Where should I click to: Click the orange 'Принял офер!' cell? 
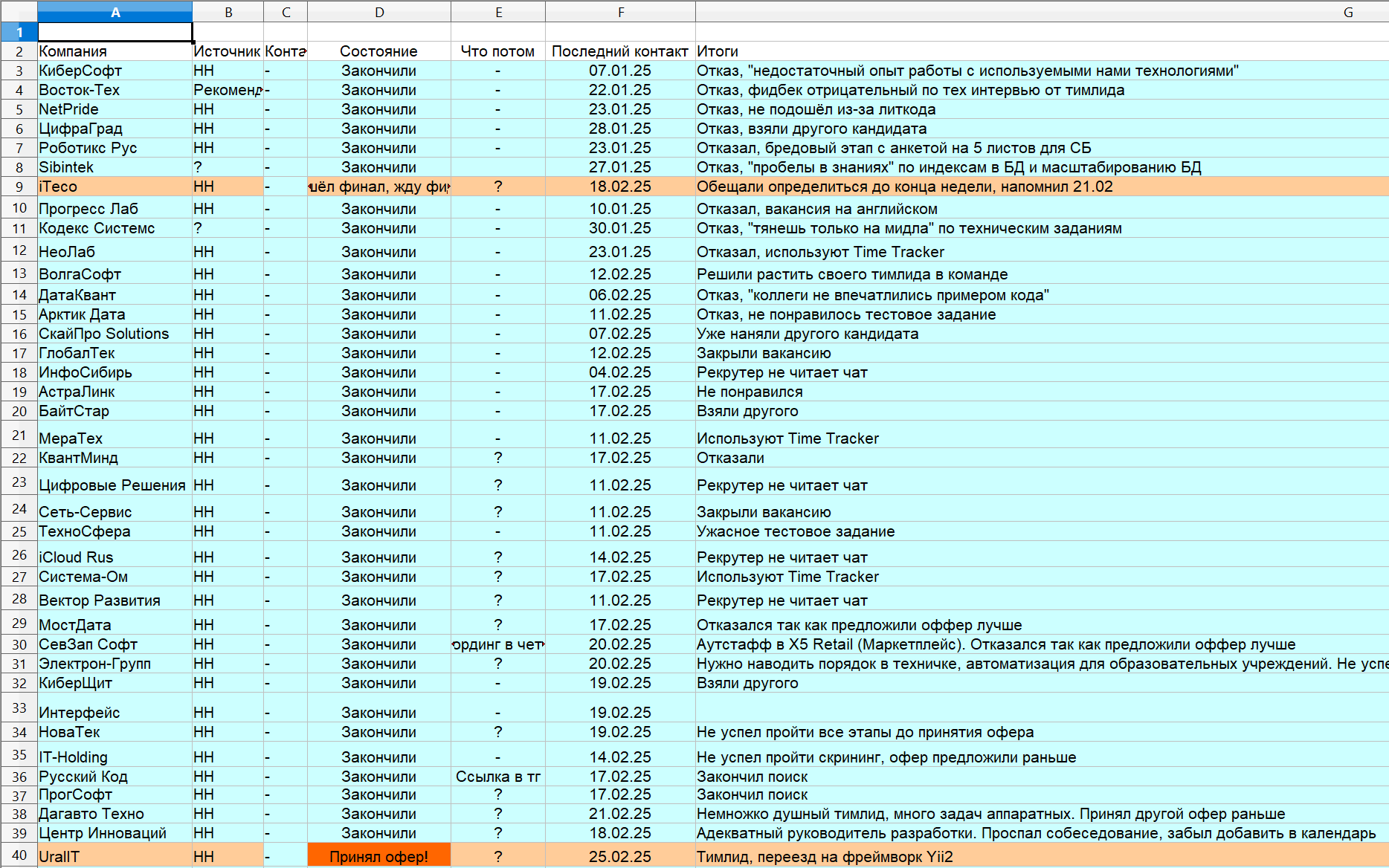tap(378, 856)
